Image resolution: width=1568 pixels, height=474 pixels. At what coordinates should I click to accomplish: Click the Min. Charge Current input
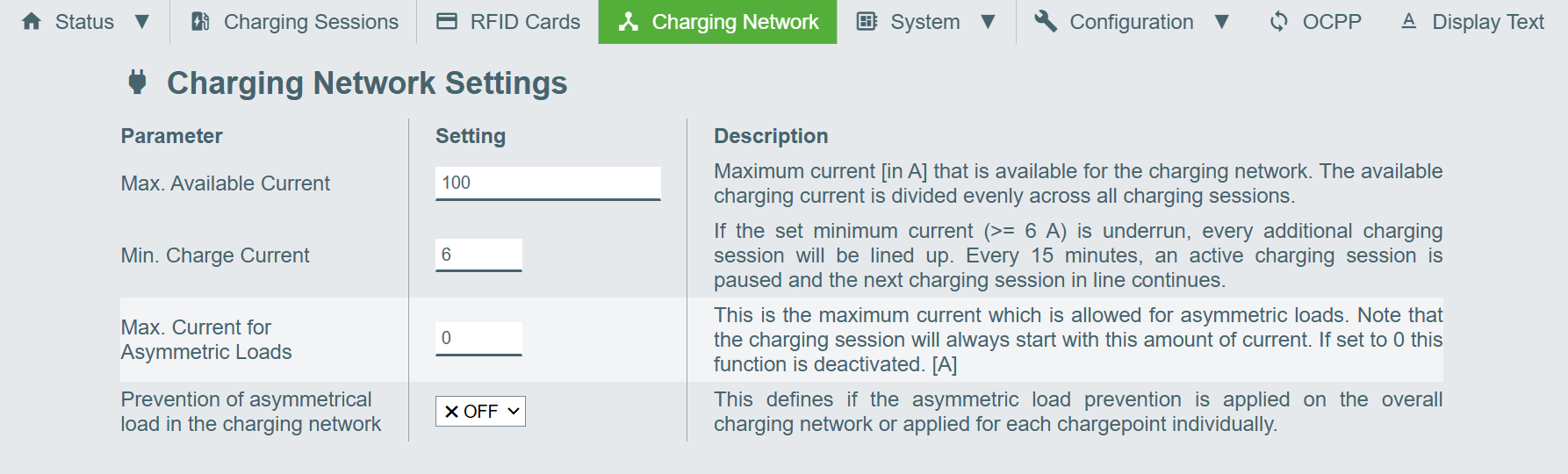pos(478,255)
